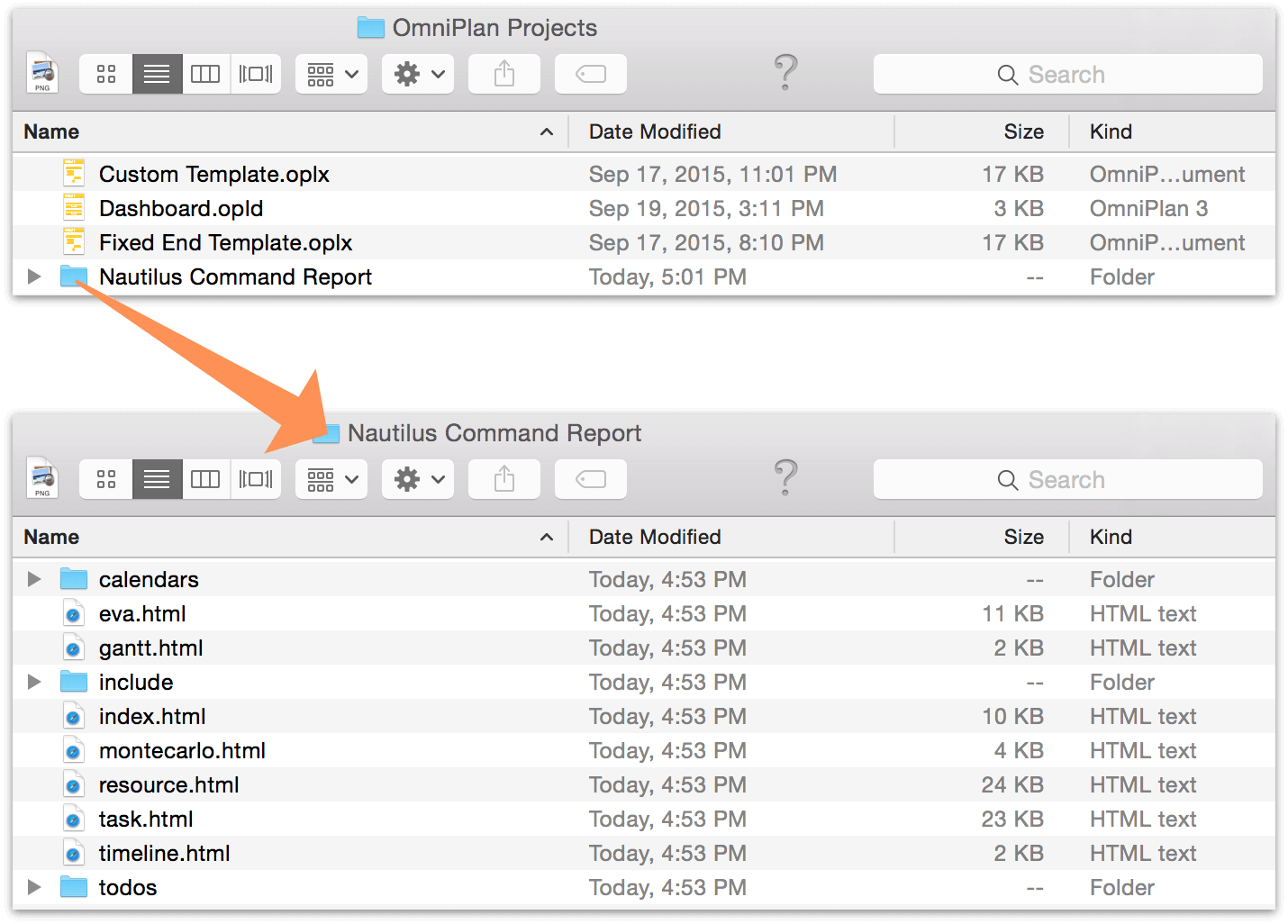Viewport: 1288px width, 924px height.
Task: Select list view in OmniPlan Projects window
Action: pyautogui.click(x=157, y=74)
